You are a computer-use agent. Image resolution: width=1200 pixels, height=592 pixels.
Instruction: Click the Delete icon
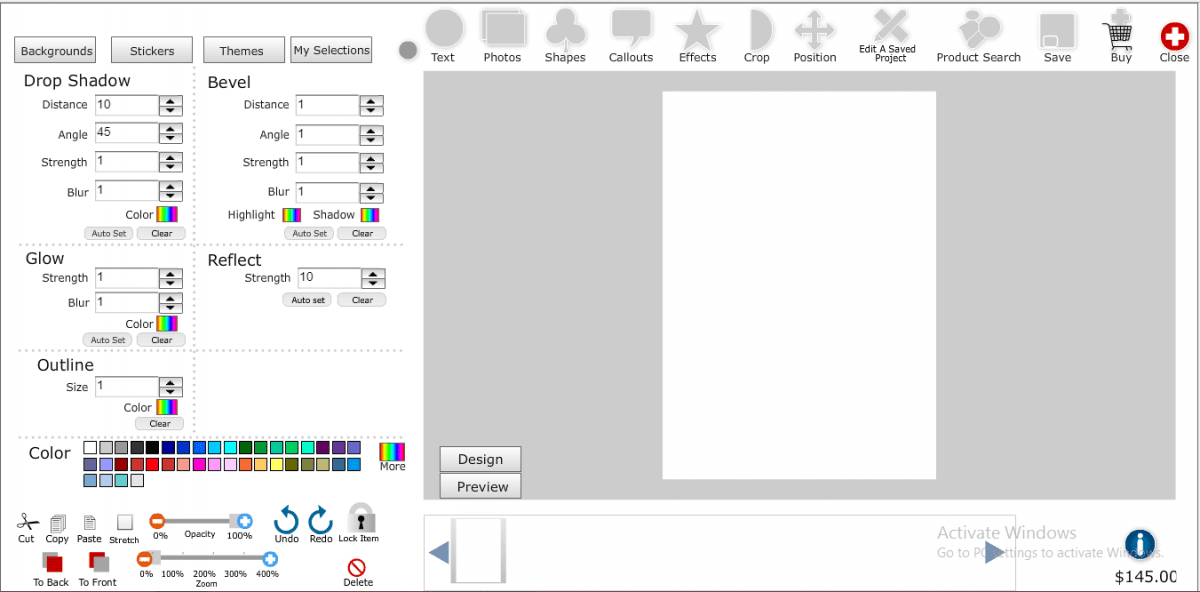(x=357, y=568)
